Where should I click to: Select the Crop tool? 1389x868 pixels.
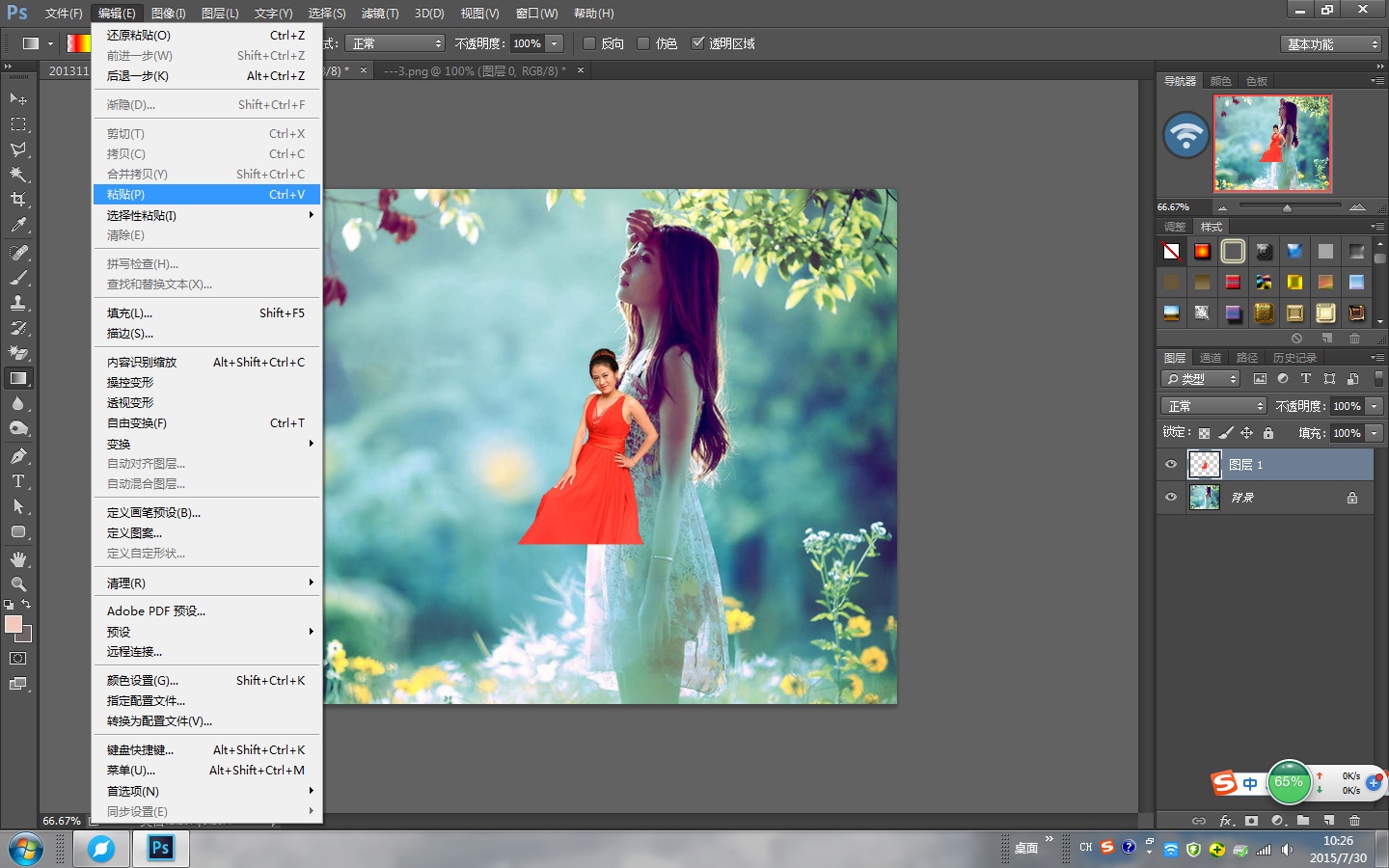coord(18,200)
